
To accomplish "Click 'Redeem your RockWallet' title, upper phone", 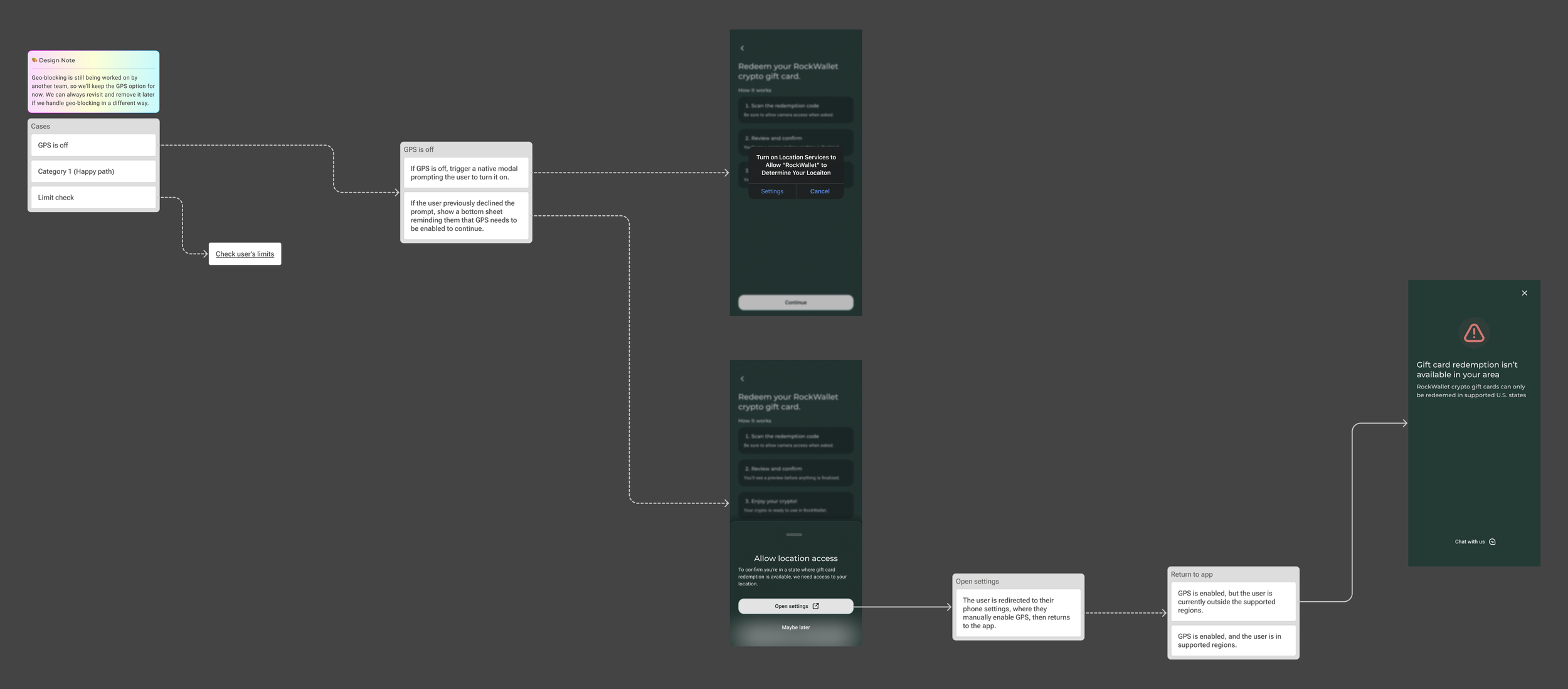I will coord(788,71).
